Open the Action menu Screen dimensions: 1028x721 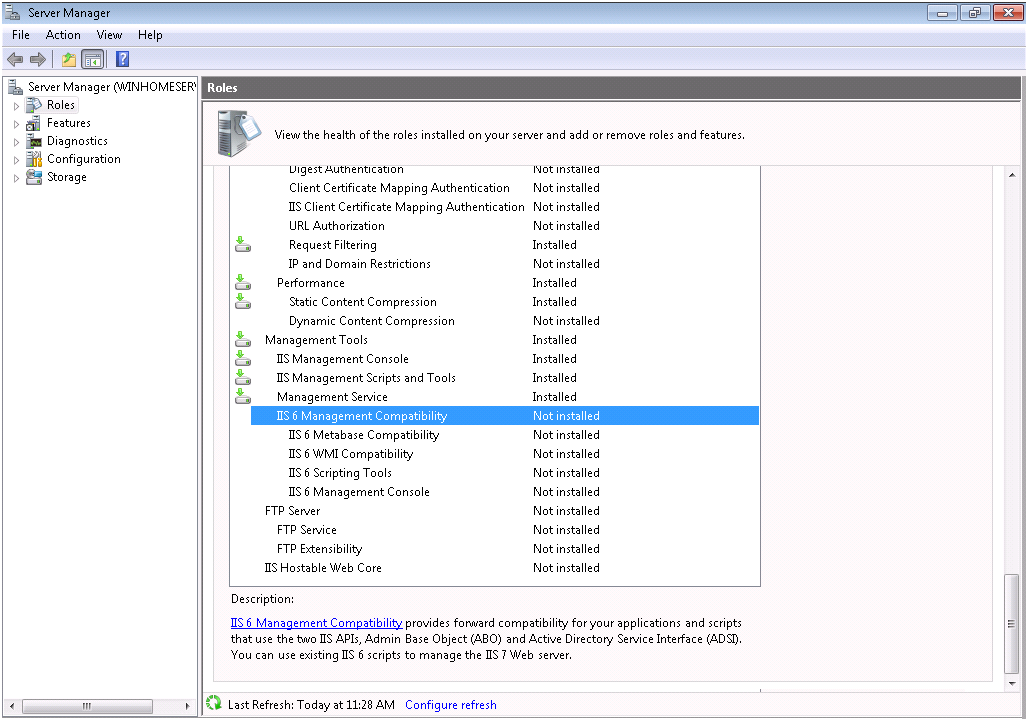pyautogui.click(x=63, y=35)
